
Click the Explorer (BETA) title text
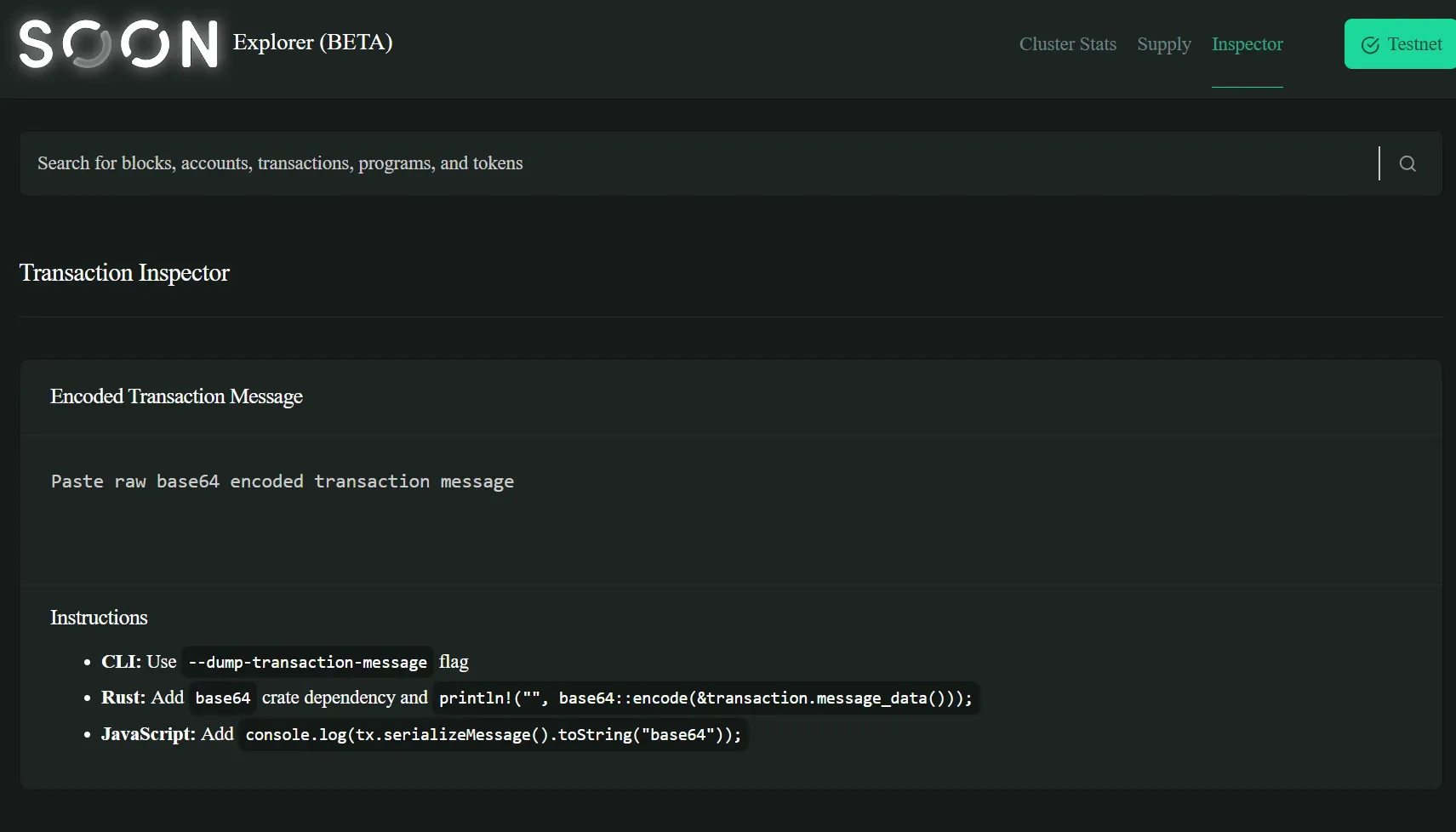click(312, 43)
